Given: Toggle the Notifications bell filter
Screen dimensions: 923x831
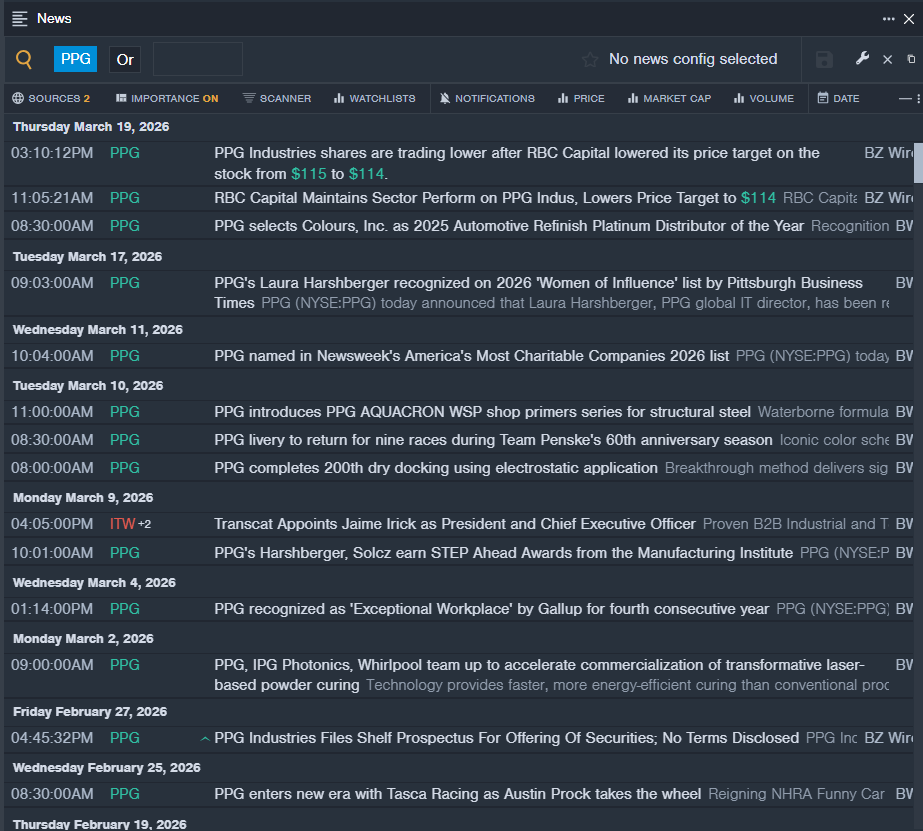Looking at the screenshot, I should [487, 98].
